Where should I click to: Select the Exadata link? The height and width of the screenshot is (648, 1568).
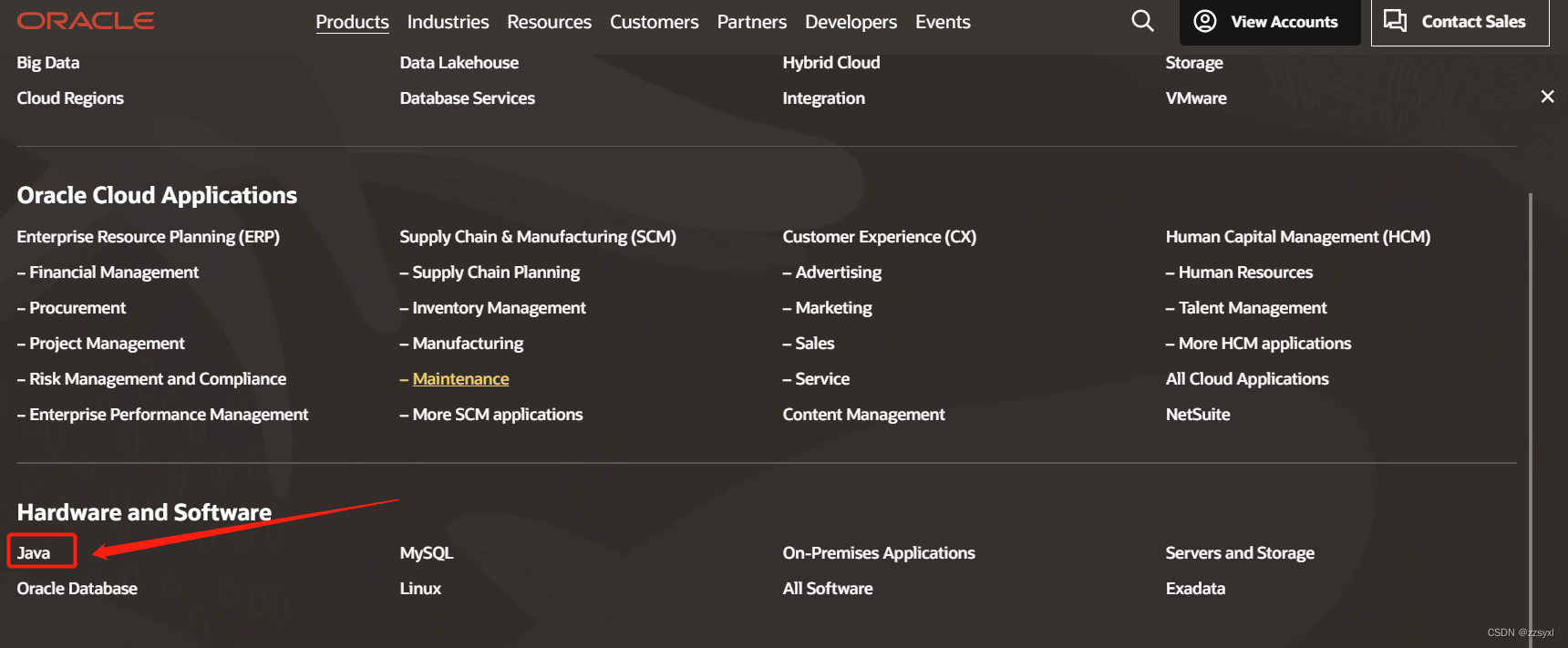coord(1195,589)
